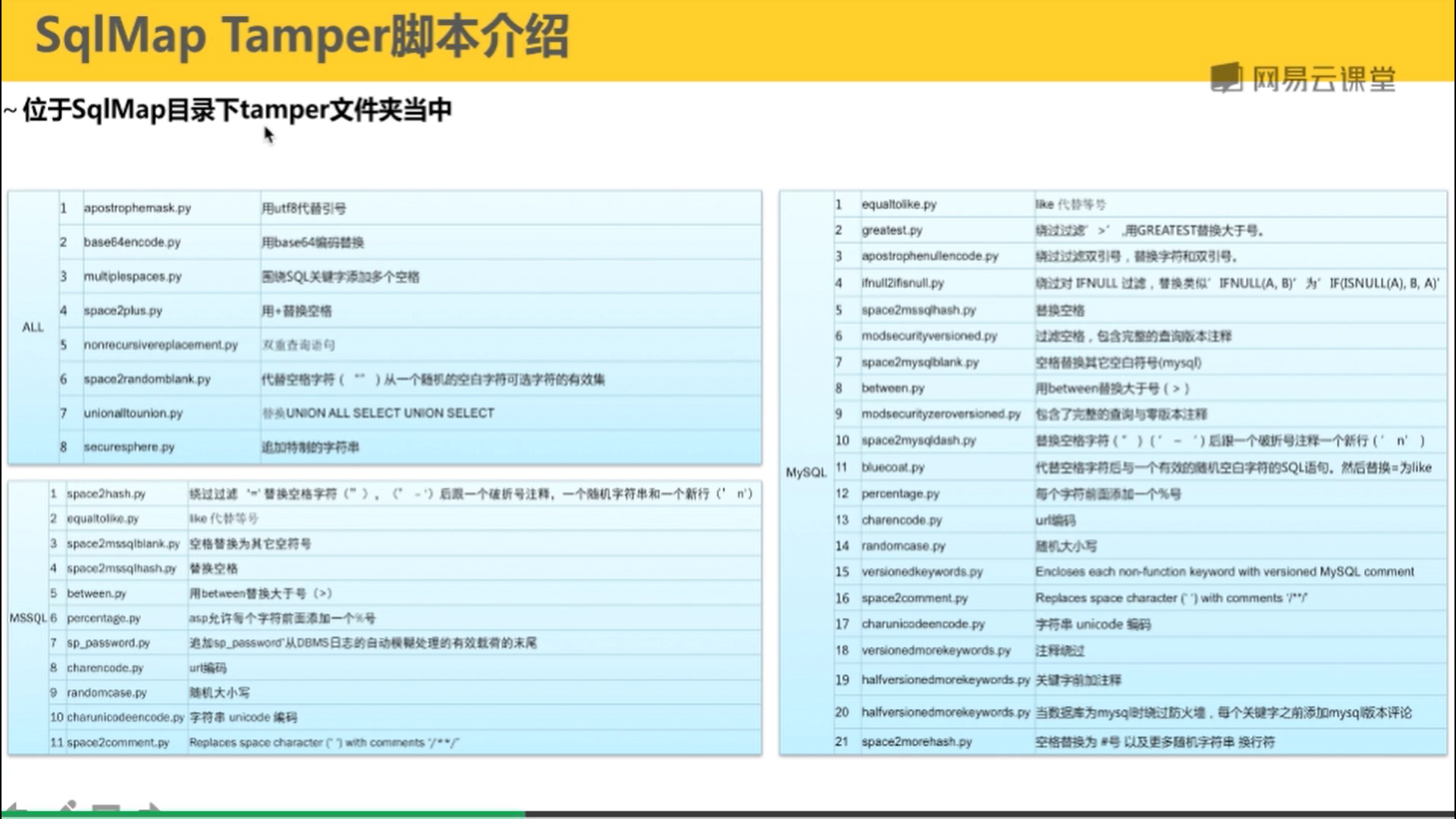Viewport: 1456px width, 819px height.
Task: Click 'IFNULL(A, B)' description in MySQL row 4
Action: (1238, 283)
